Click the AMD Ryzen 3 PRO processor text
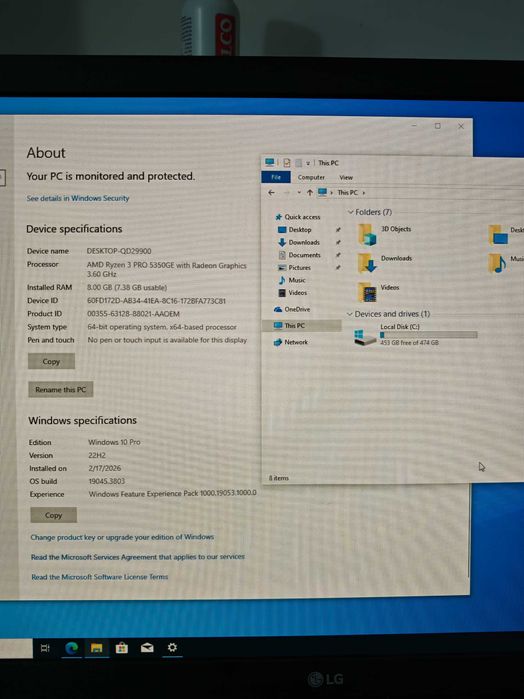 (x=166, y=269)
